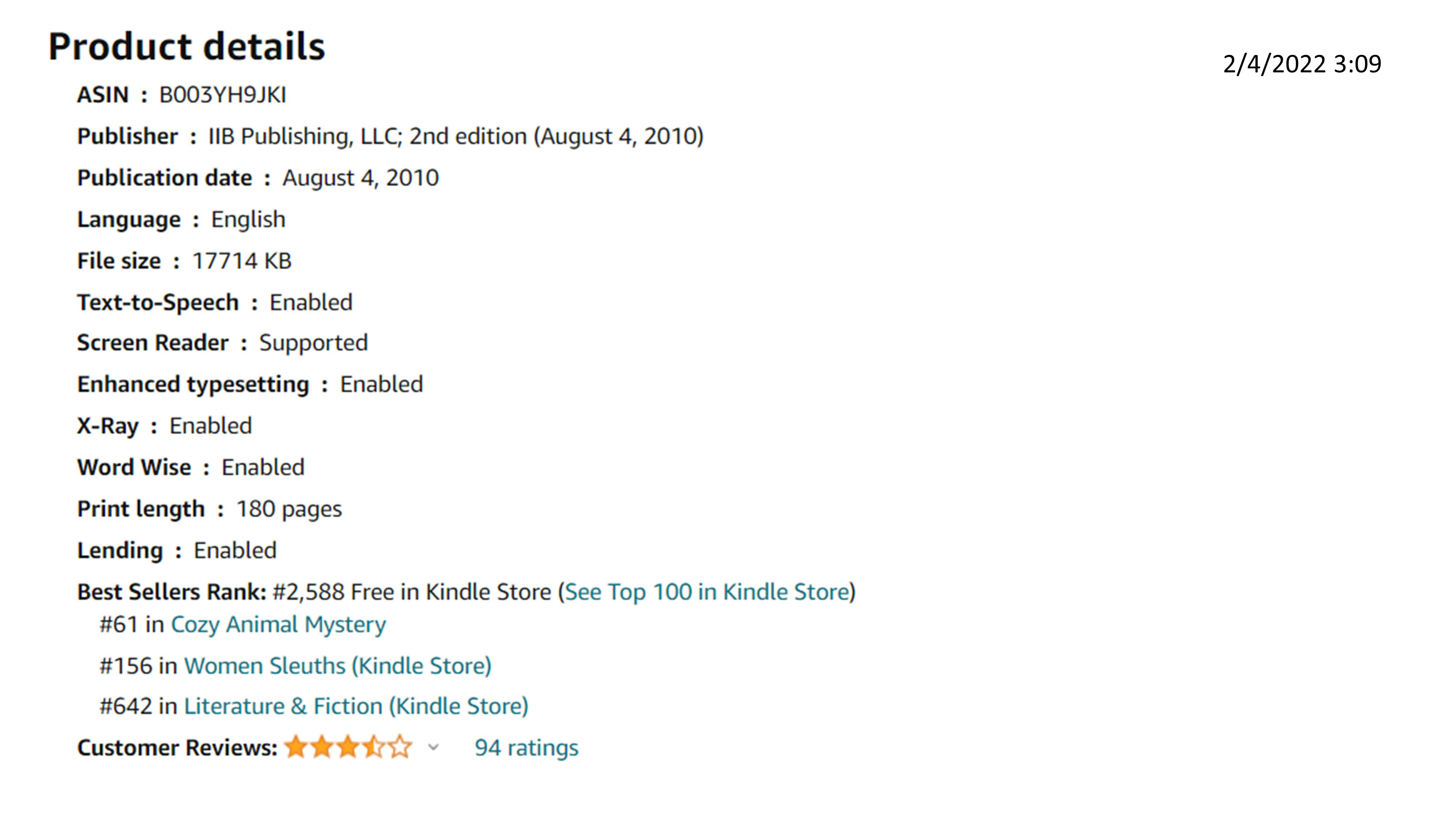Screen dimensions: 1456x819
Task: Click the Product details heading
Action: click(x=186, y=46)
